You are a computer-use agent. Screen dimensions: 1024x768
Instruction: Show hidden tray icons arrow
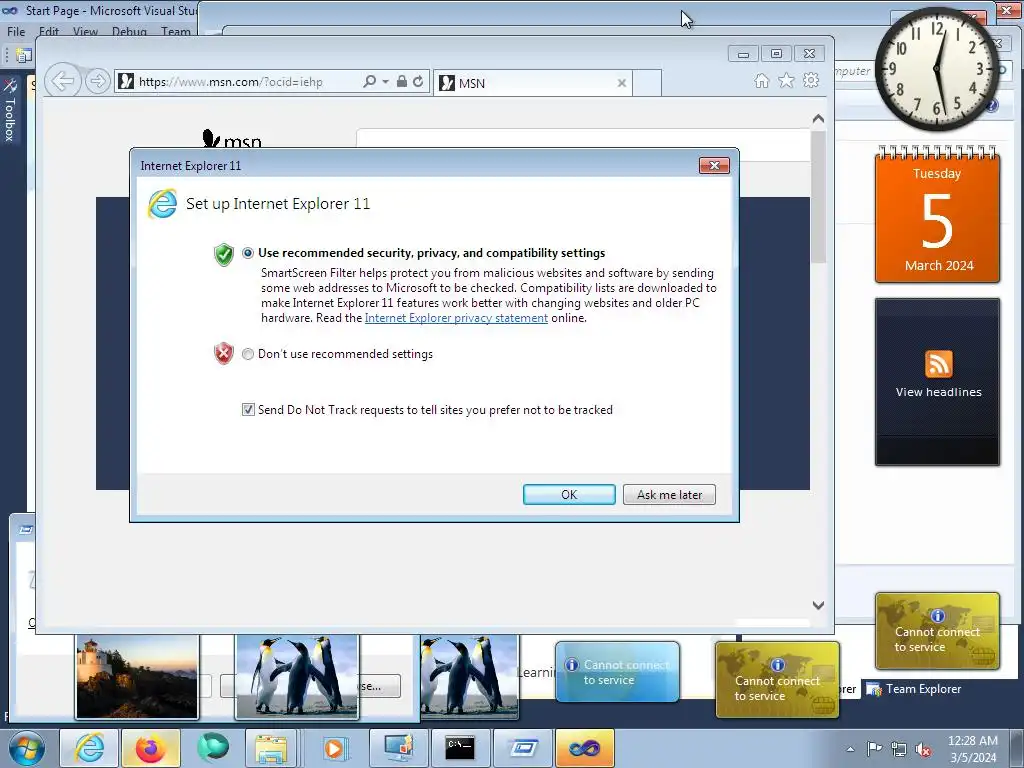click(850, 749)
